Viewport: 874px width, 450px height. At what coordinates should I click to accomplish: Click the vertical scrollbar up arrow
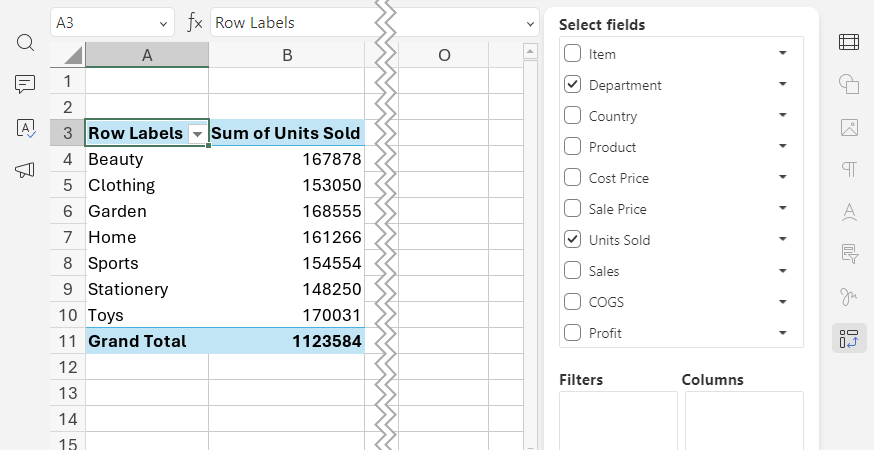click(x=530, y=51)
